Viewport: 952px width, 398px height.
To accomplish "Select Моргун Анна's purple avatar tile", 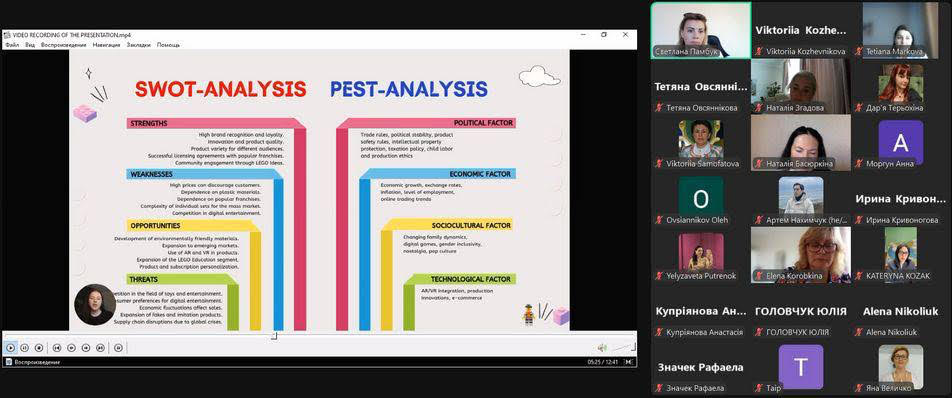I will [x=901, y=143].
